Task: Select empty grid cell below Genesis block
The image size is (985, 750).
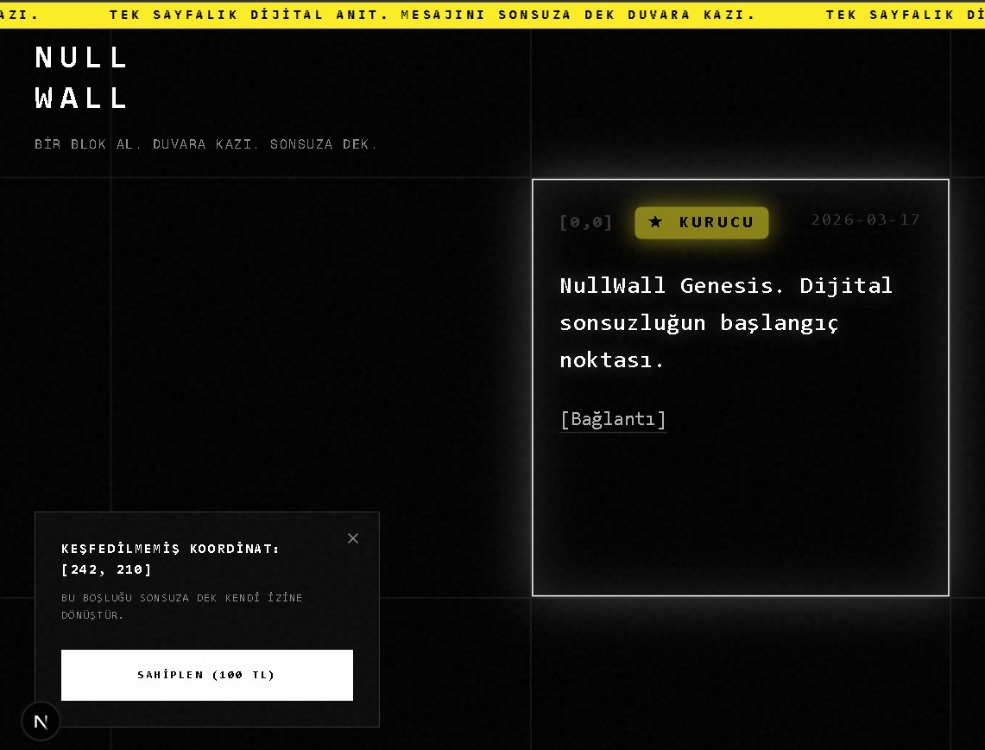Action: (x=741, y=674)
